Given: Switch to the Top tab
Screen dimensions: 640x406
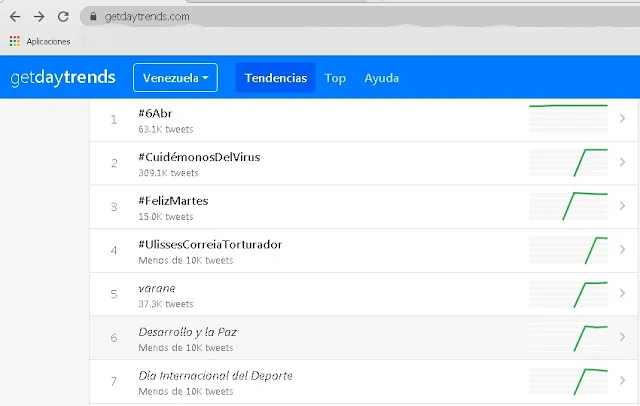Looking at the screenshot, I should 335,78.
